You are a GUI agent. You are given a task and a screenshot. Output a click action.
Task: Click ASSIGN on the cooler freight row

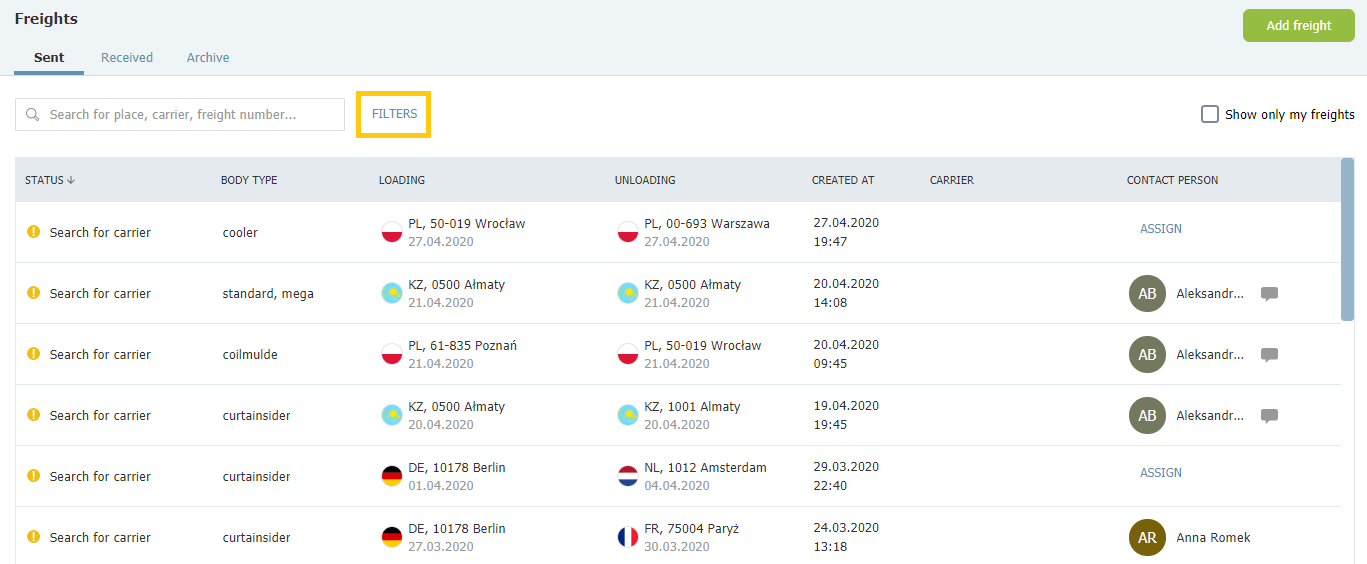[x=1161, y=229]
